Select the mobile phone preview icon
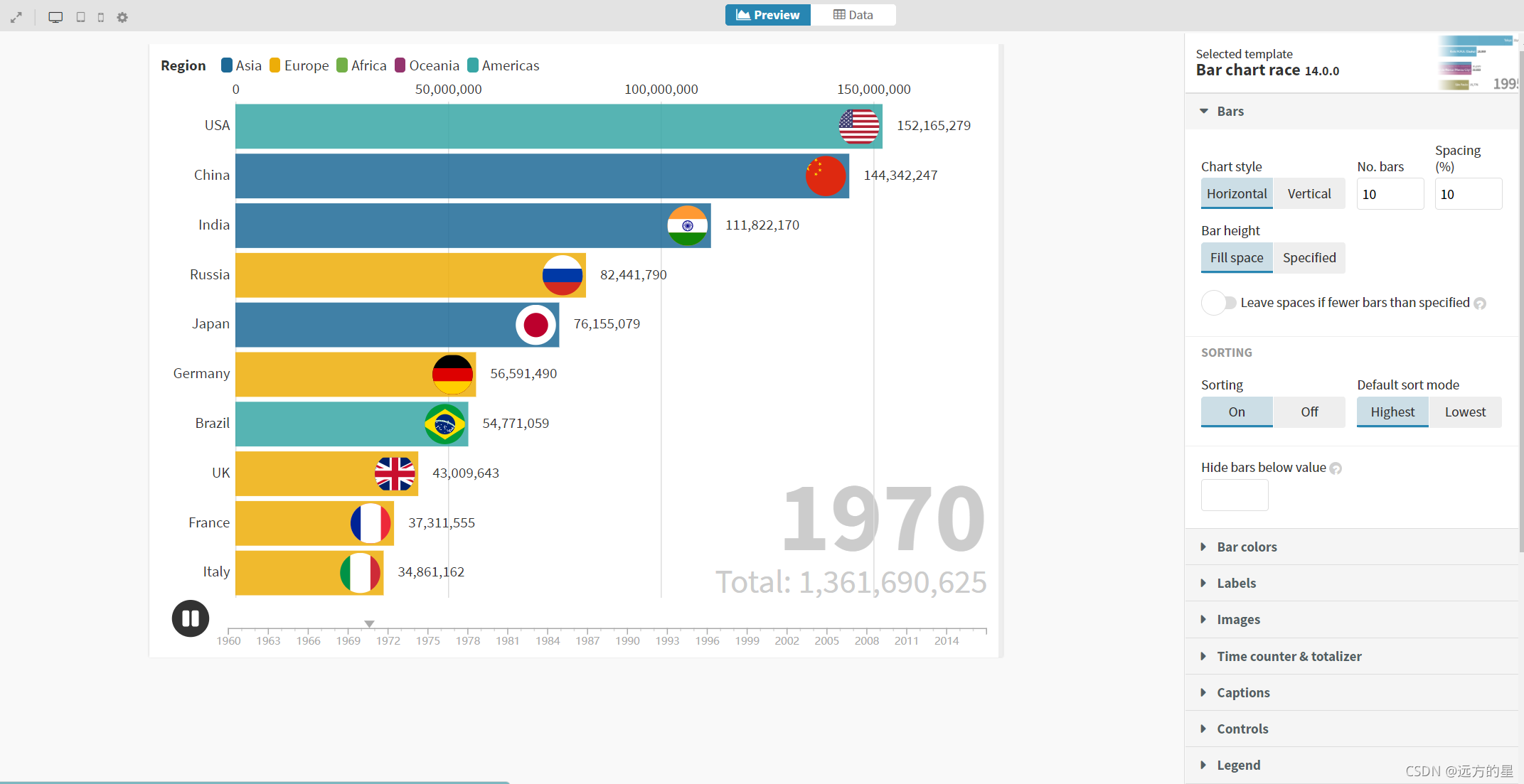 coord(101,17)
